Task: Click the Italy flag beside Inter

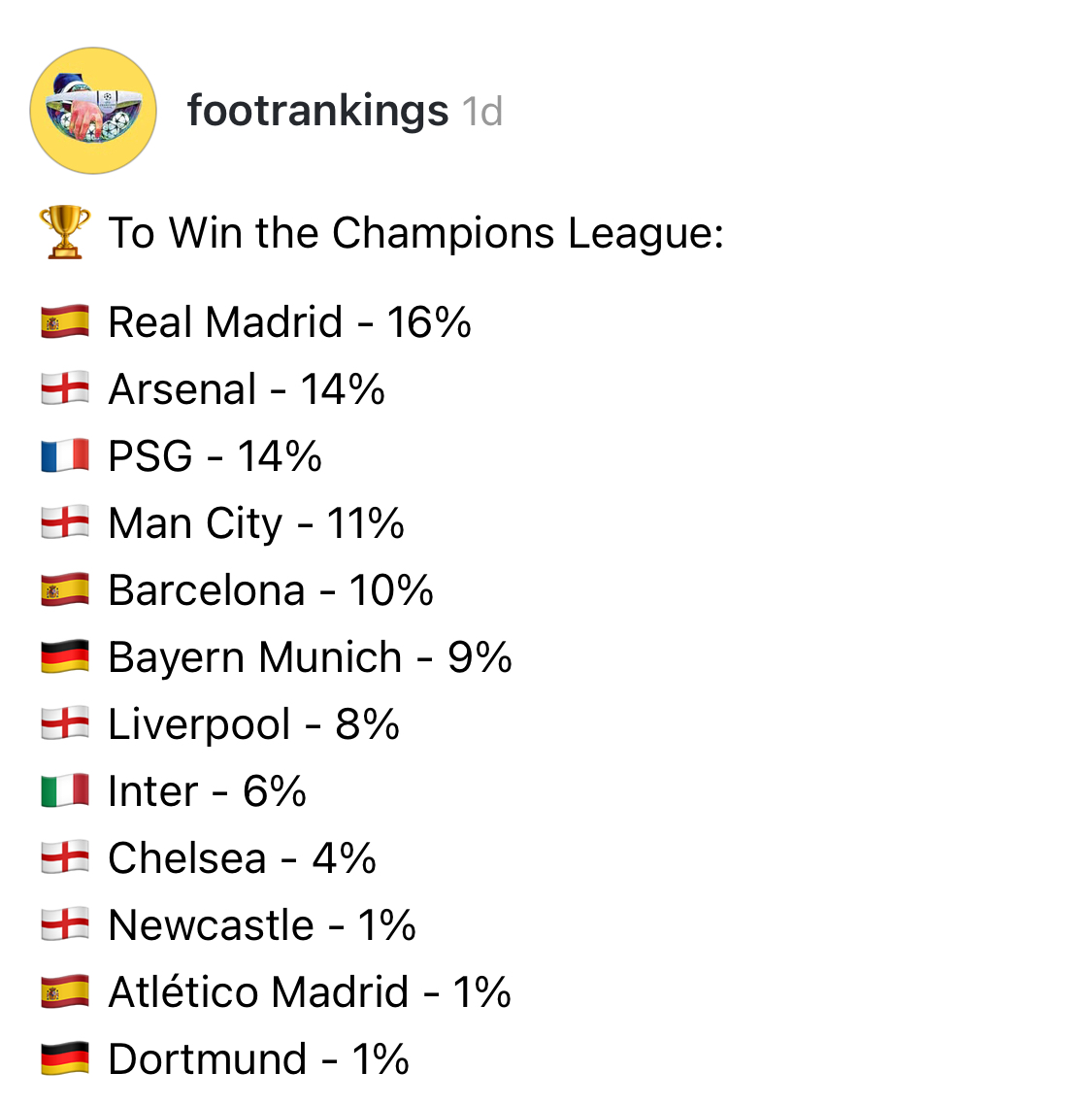Action: pyautogui.click(x=65, y=790)
